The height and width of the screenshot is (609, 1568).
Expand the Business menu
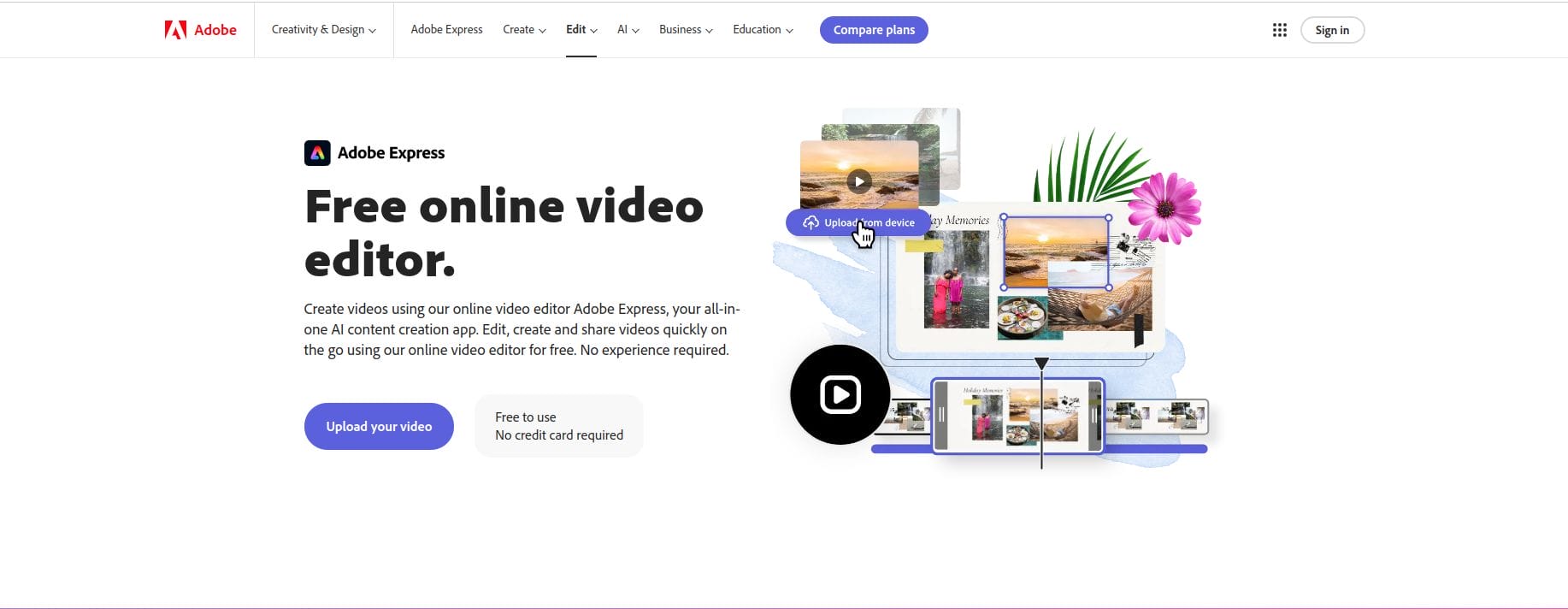point(685,30)
